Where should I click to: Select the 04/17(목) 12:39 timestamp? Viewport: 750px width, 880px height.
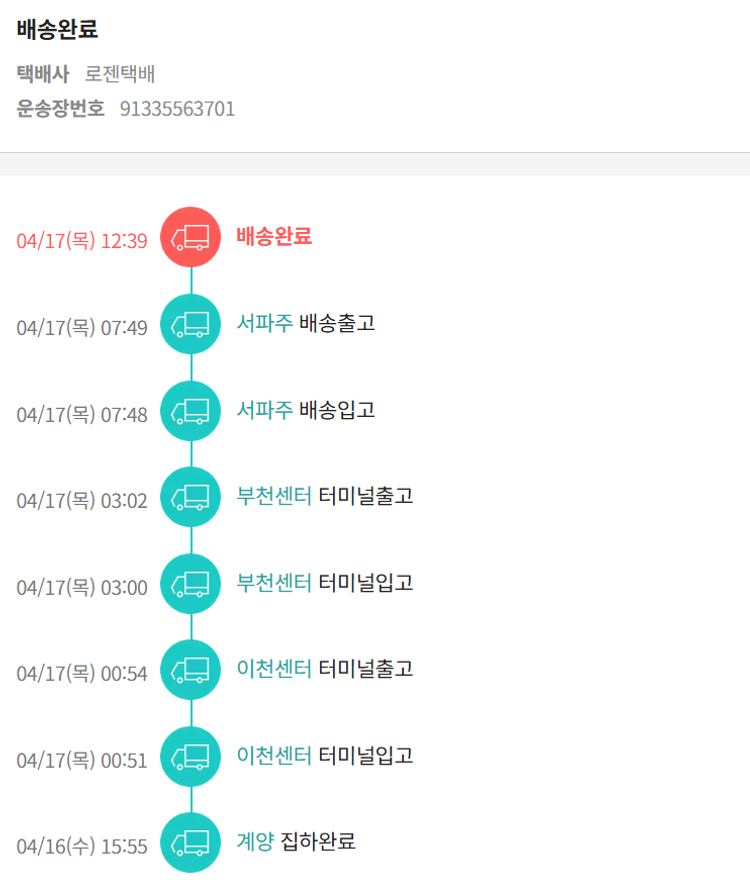coord(82,241)
